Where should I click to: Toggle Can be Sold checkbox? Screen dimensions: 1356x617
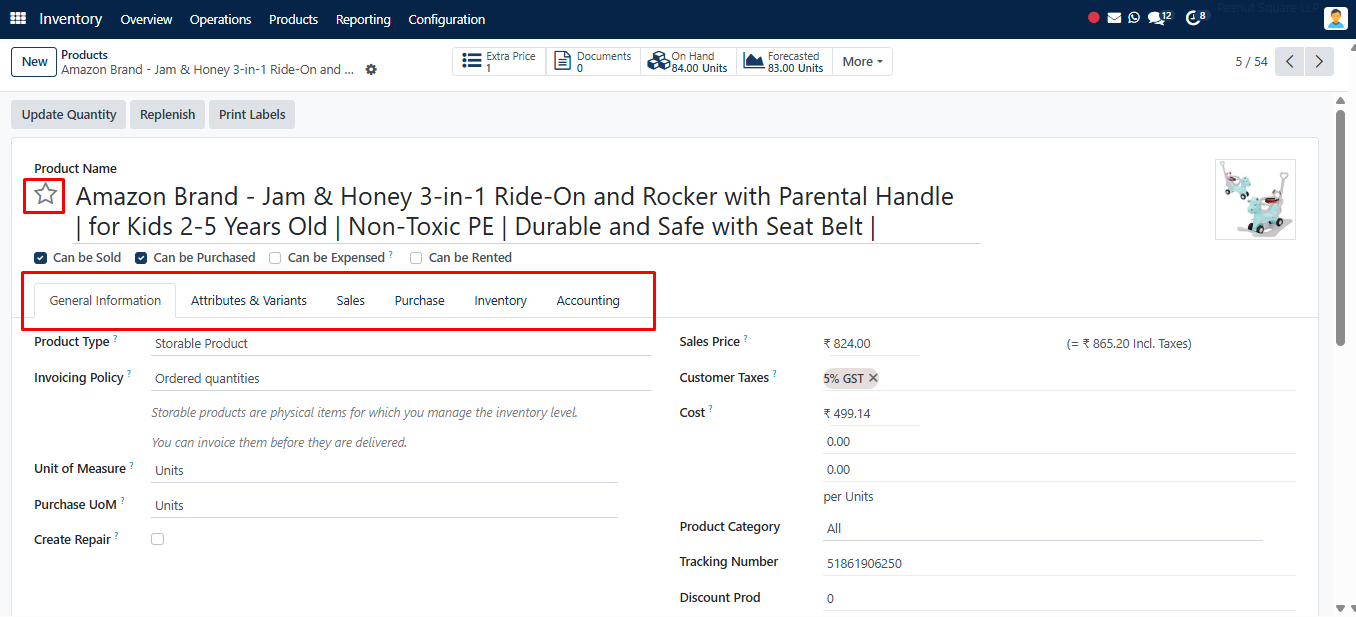point(41,258)
